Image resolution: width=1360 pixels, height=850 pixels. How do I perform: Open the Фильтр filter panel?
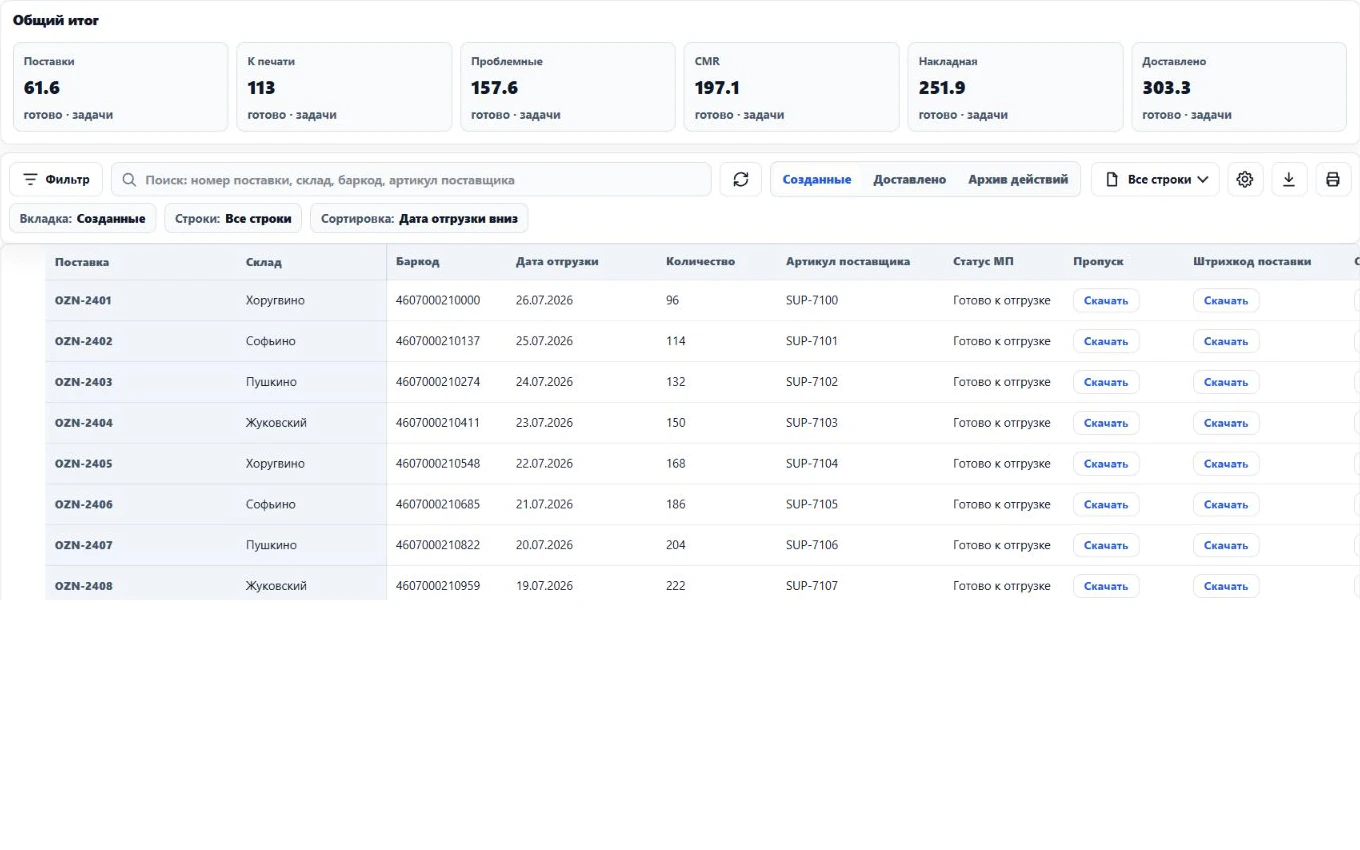[x=56, y=180]
